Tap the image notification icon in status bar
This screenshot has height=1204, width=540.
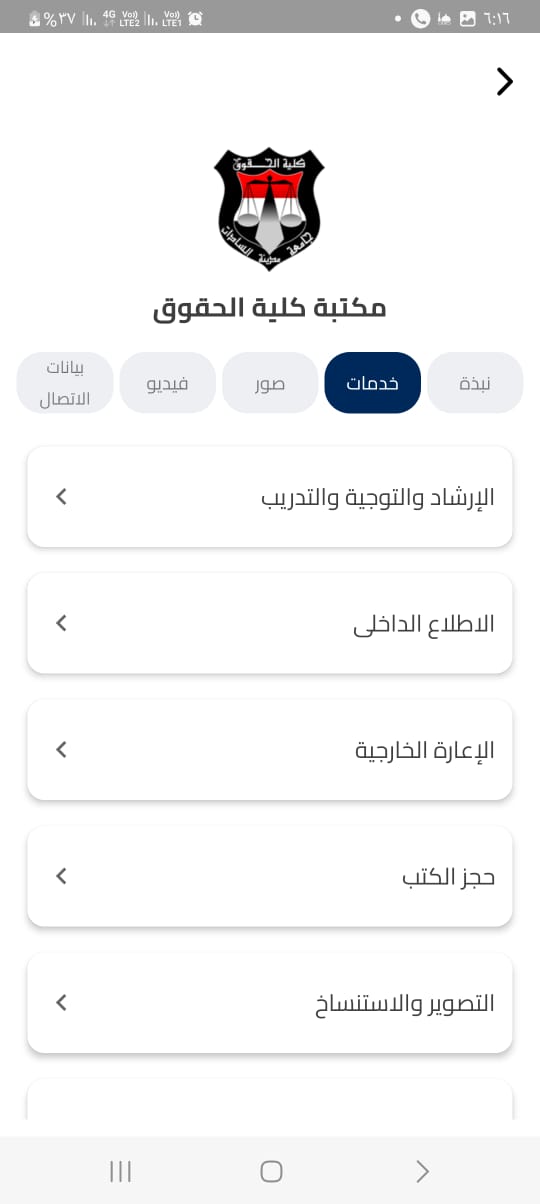point(468,18)
